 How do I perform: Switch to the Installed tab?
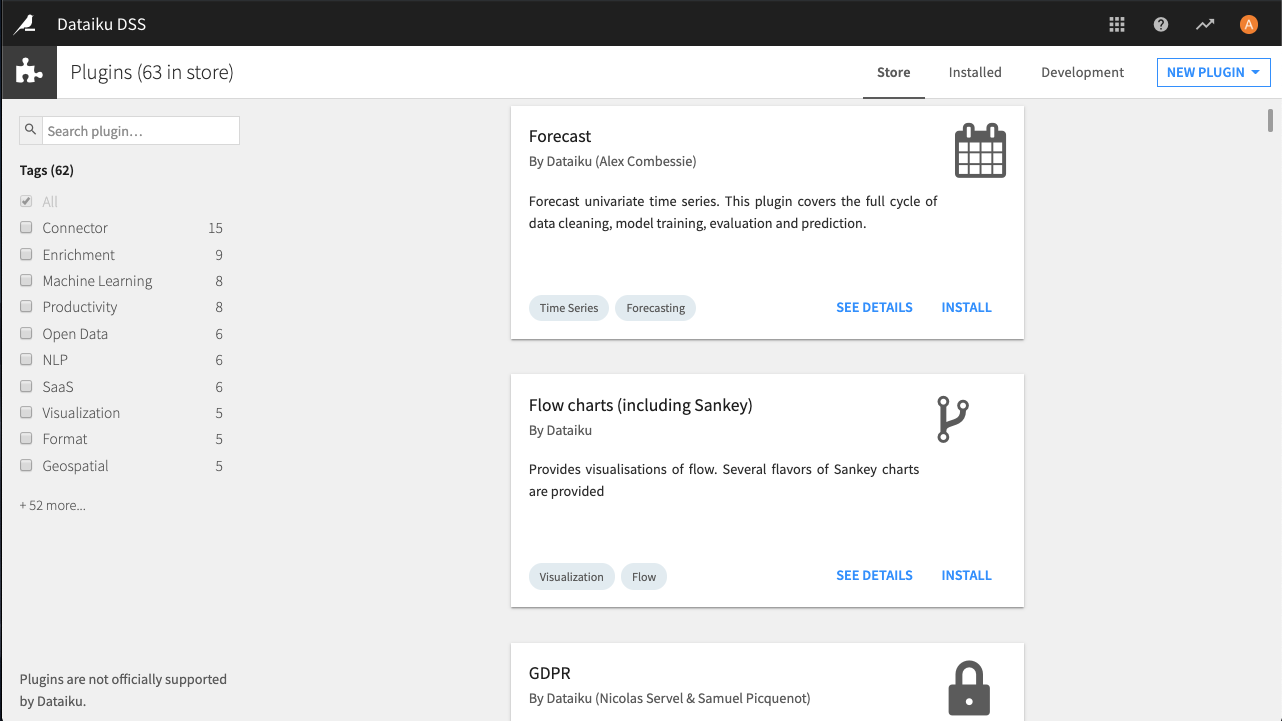pyautogui.click(x=975, y=72)
